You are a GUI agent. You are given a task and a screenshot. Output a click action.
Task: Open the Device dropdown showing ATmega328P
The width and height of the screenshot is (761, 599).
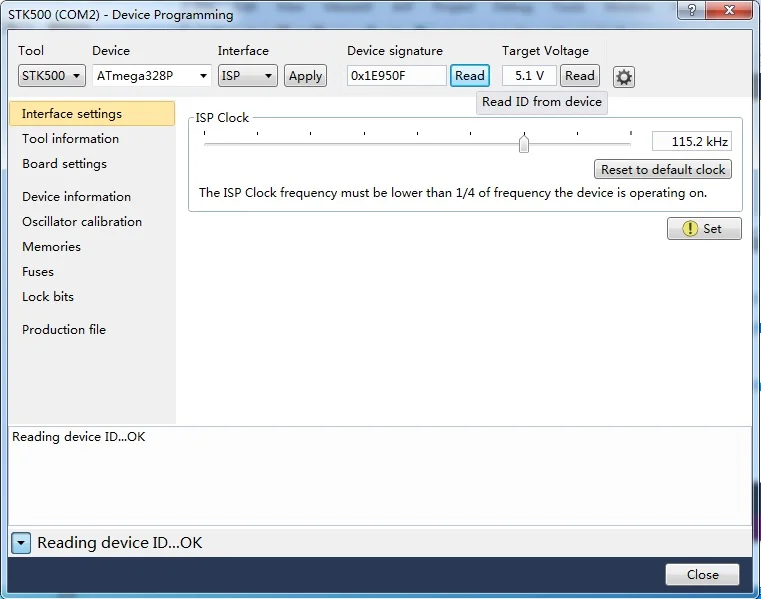pos(151,76)
